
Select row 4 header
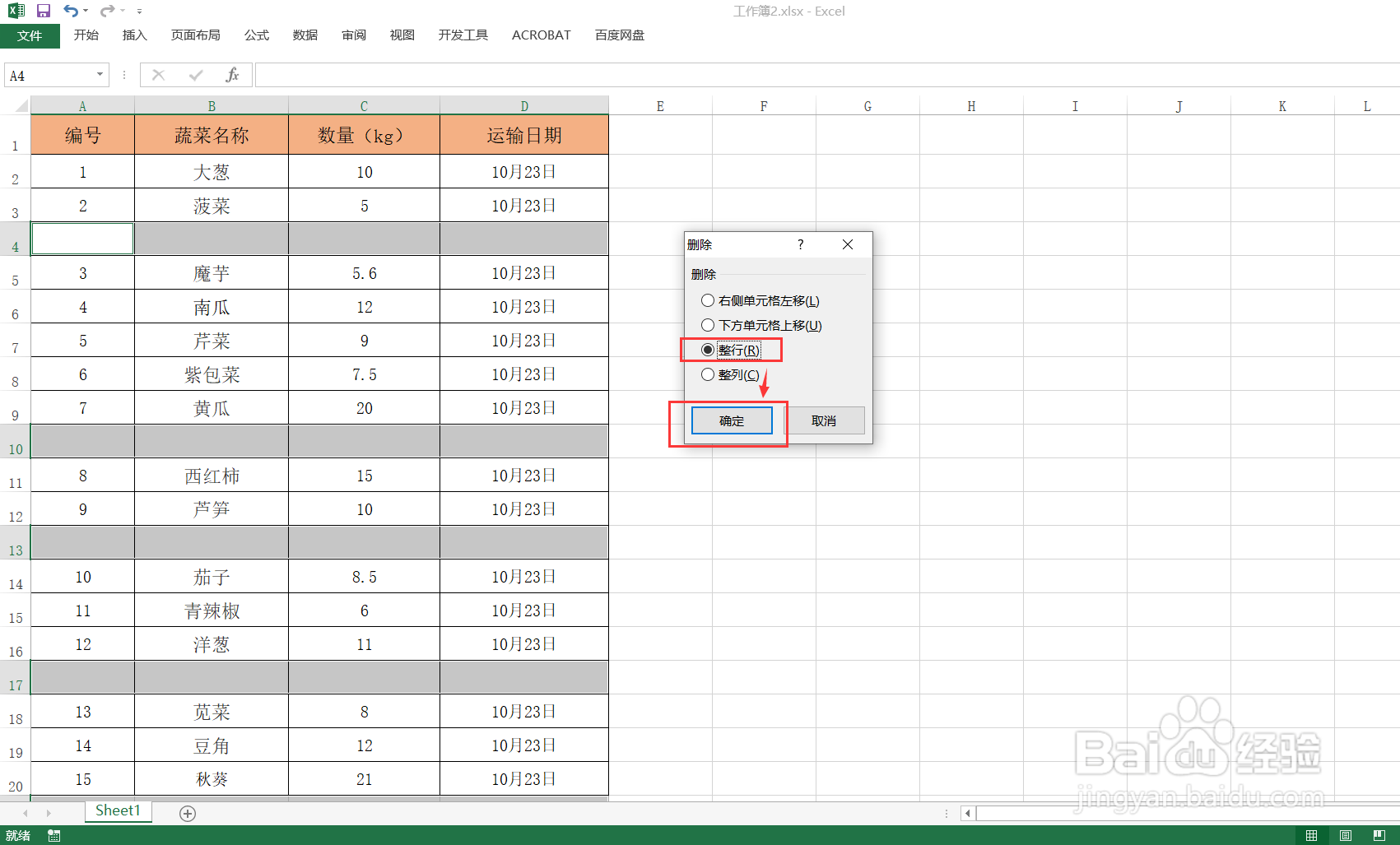coord(15,239)
